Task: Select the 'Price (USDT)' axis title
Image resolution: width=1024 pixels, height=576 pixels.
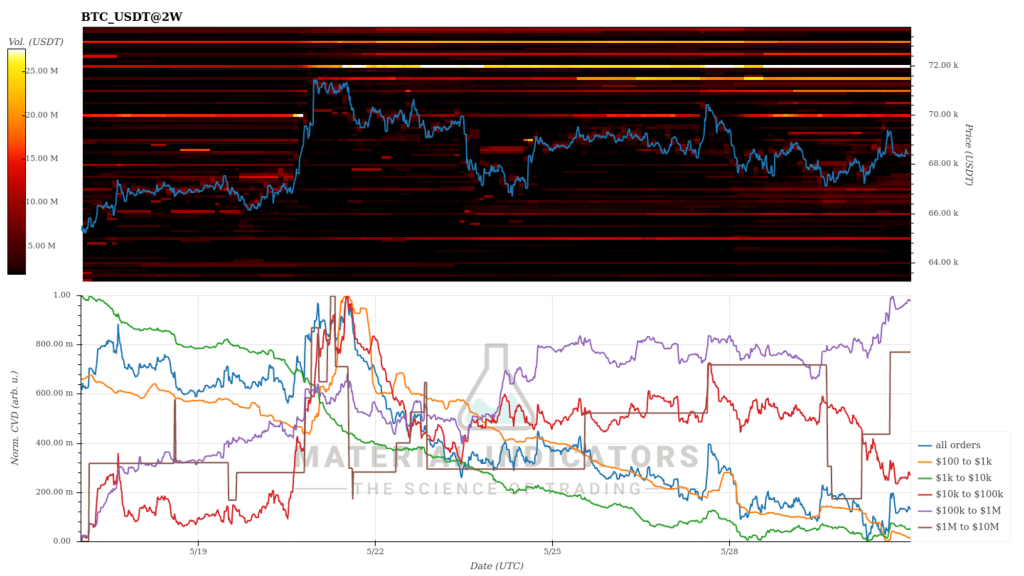Action: point(968,154)
